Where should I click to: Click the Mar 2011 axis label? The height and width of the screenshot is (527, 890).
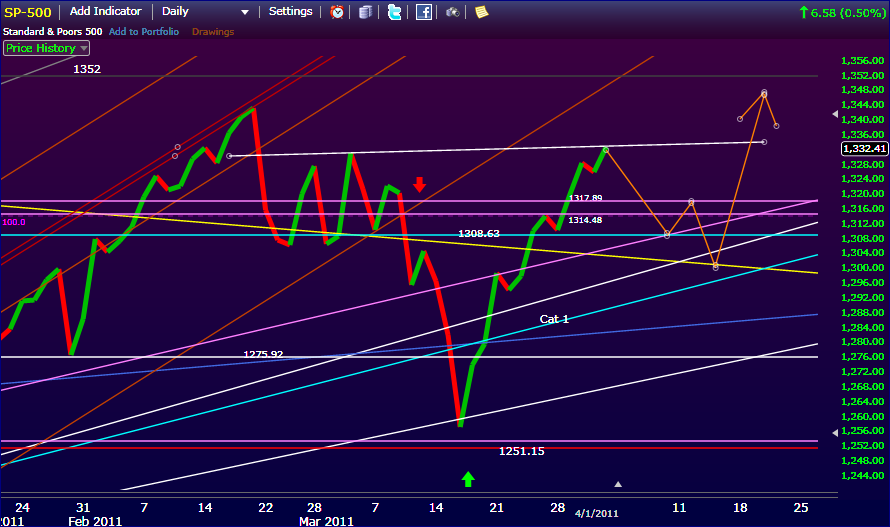[x=326, y=521]
